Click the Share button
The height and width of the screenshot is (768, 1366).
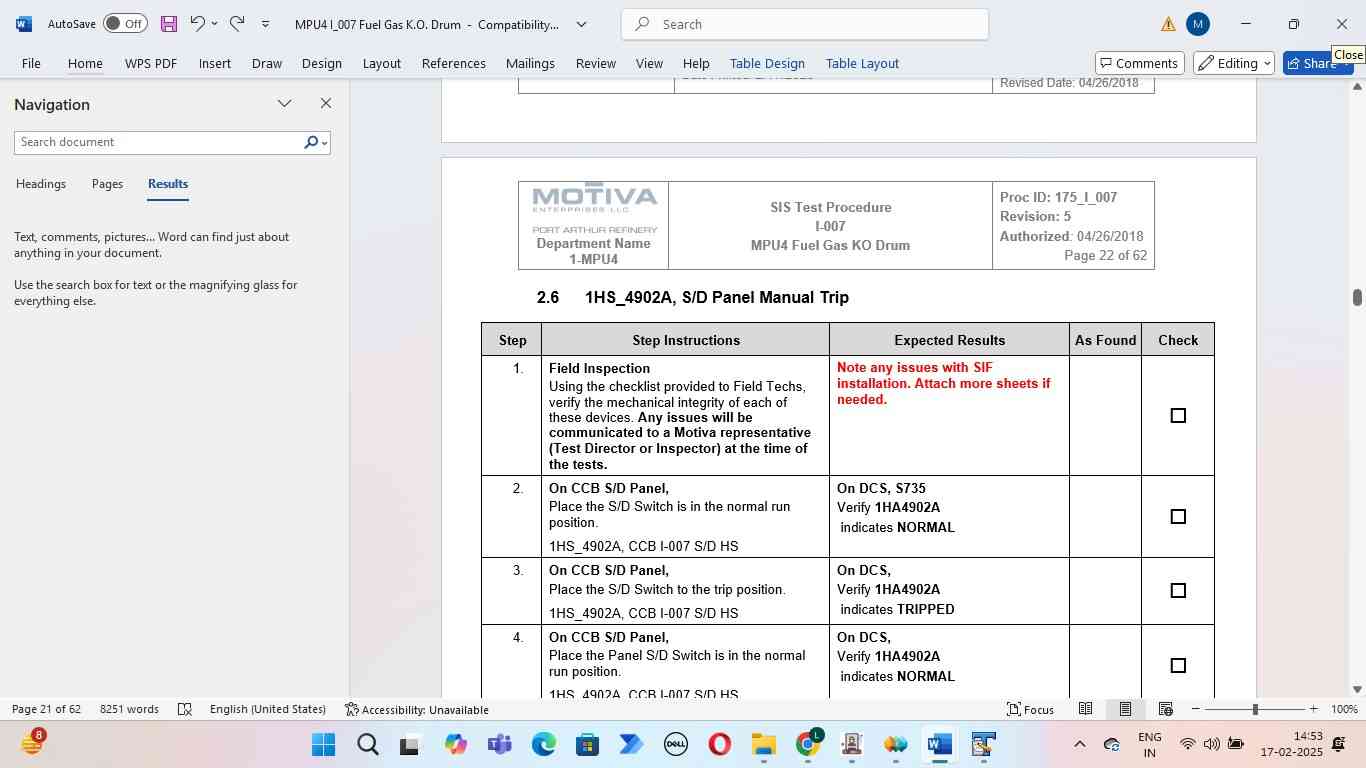coord(1318,63)
